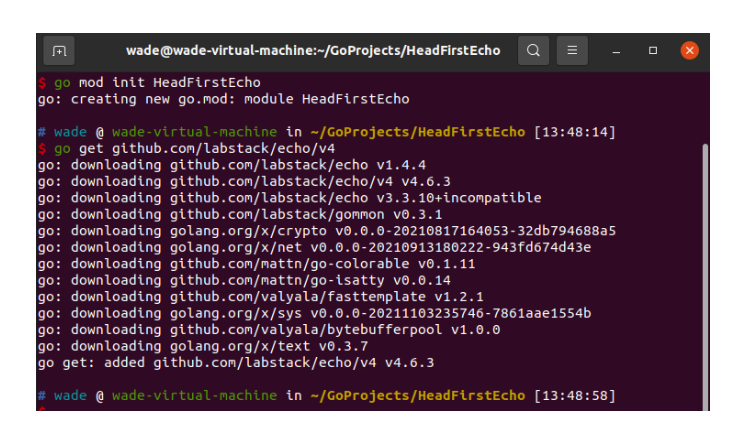This screenshot has height=433, width=742.
Task: Click the mattn/go-colorable v0.1.11 line
Action: tap(256, 264)
